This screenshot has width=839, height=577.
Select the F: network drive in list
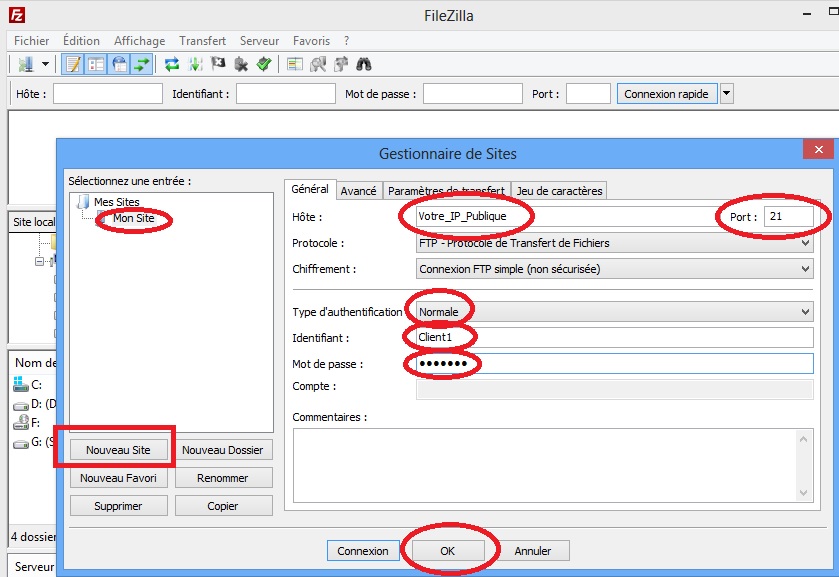27,423
